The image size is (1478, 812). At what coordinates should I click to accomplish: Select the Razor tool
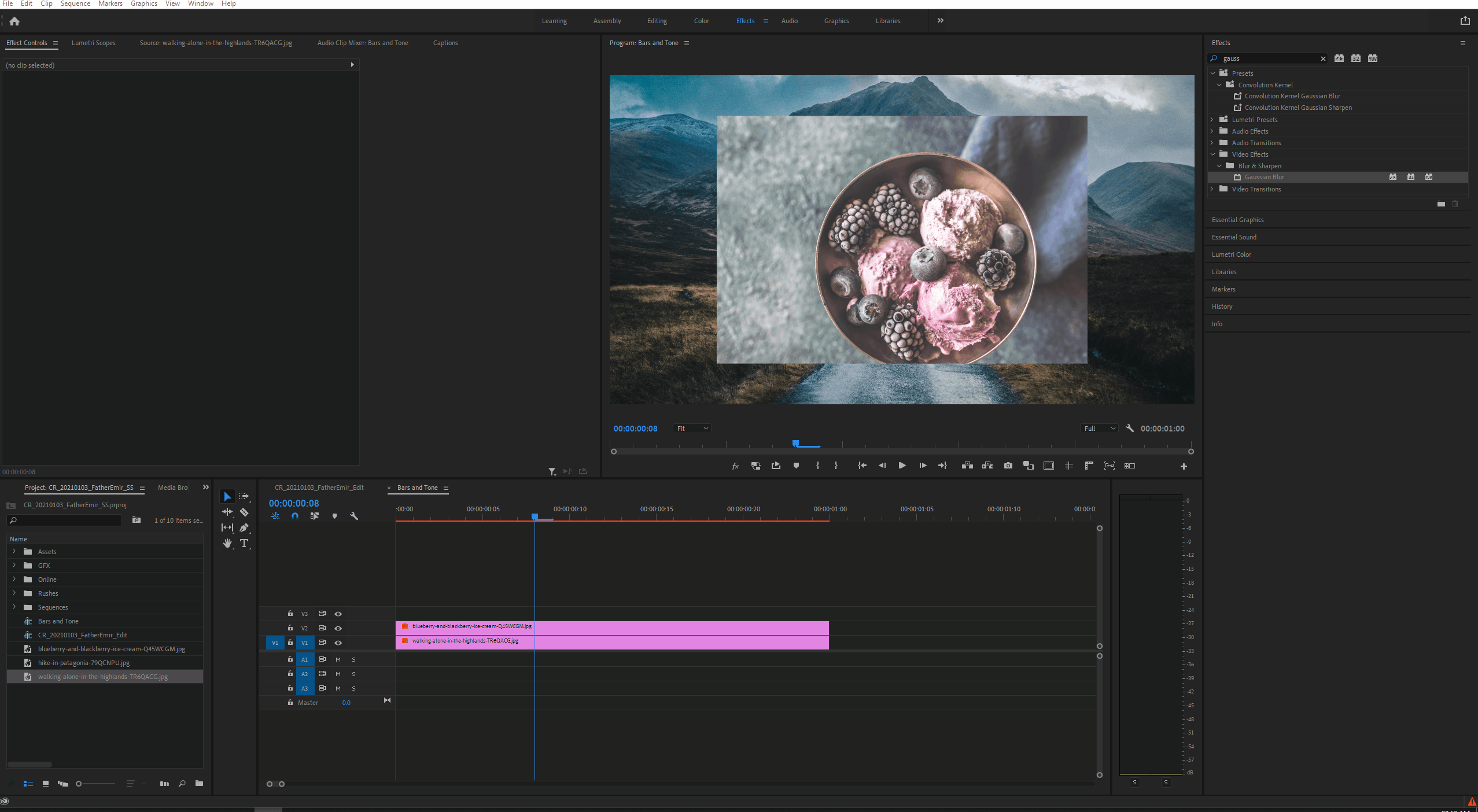click(x=244, y=512)
